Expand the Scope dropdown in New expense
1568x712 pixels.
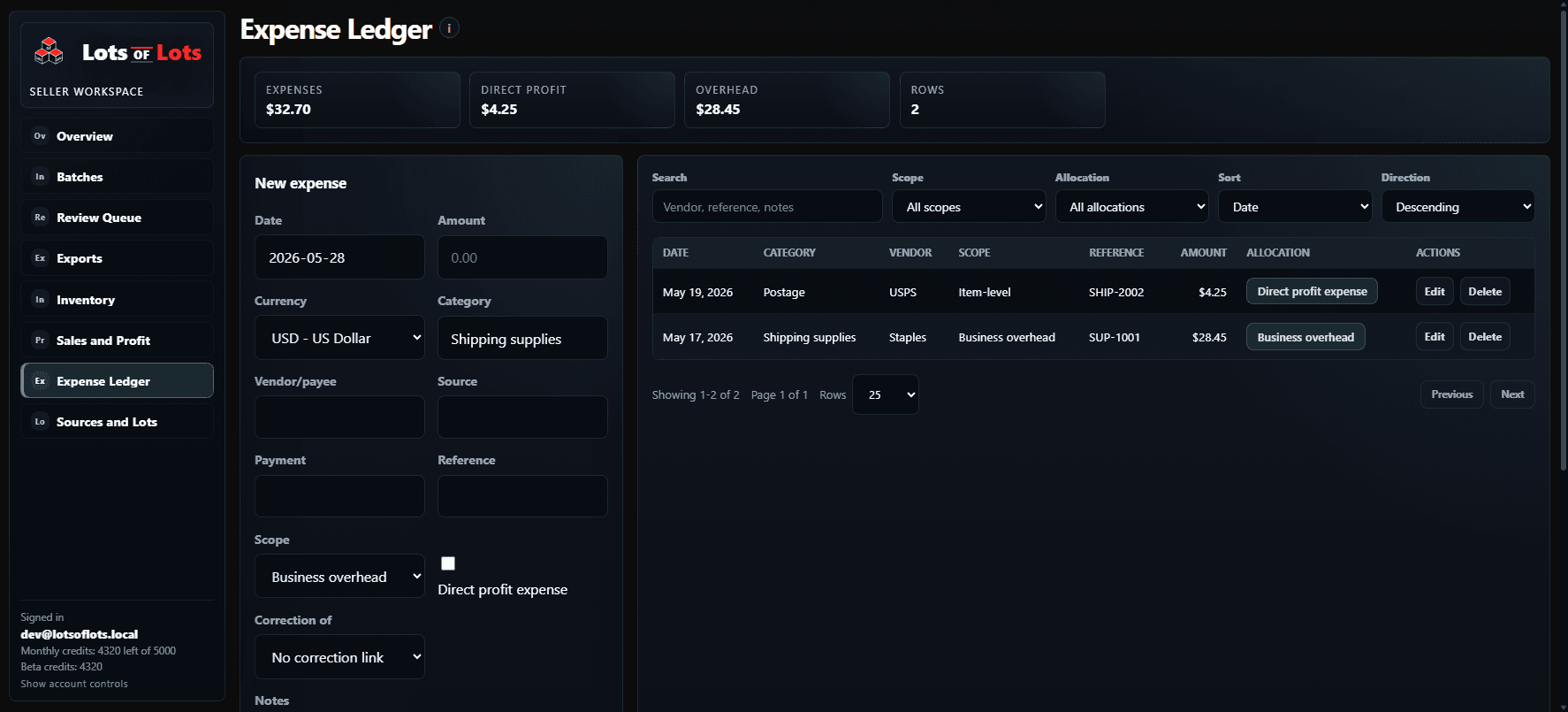(x=339, y=577)
